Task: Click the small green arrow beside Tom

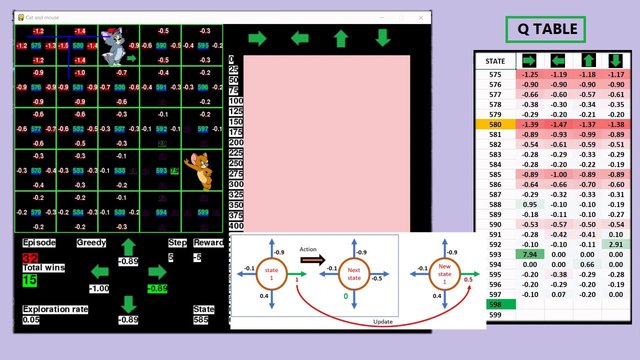Action: [x=131, y=58]
